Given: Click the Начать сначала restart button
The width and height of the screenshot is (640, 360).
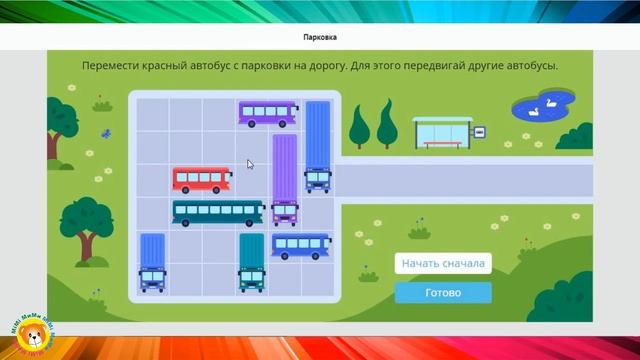Looking at the screenshot, I should point(443,263).
